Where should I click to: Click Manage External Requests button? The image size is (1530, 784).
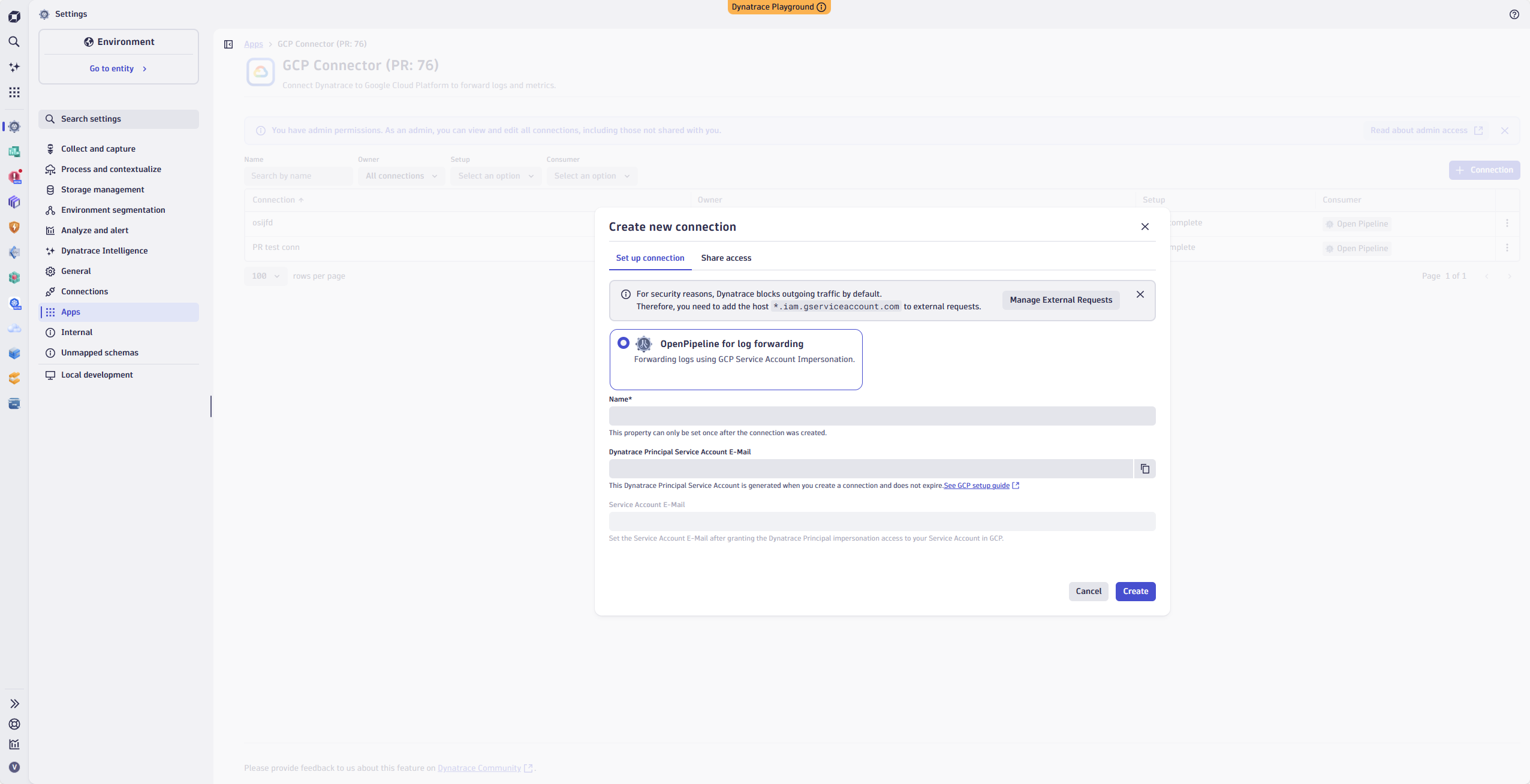point(1061,300)
